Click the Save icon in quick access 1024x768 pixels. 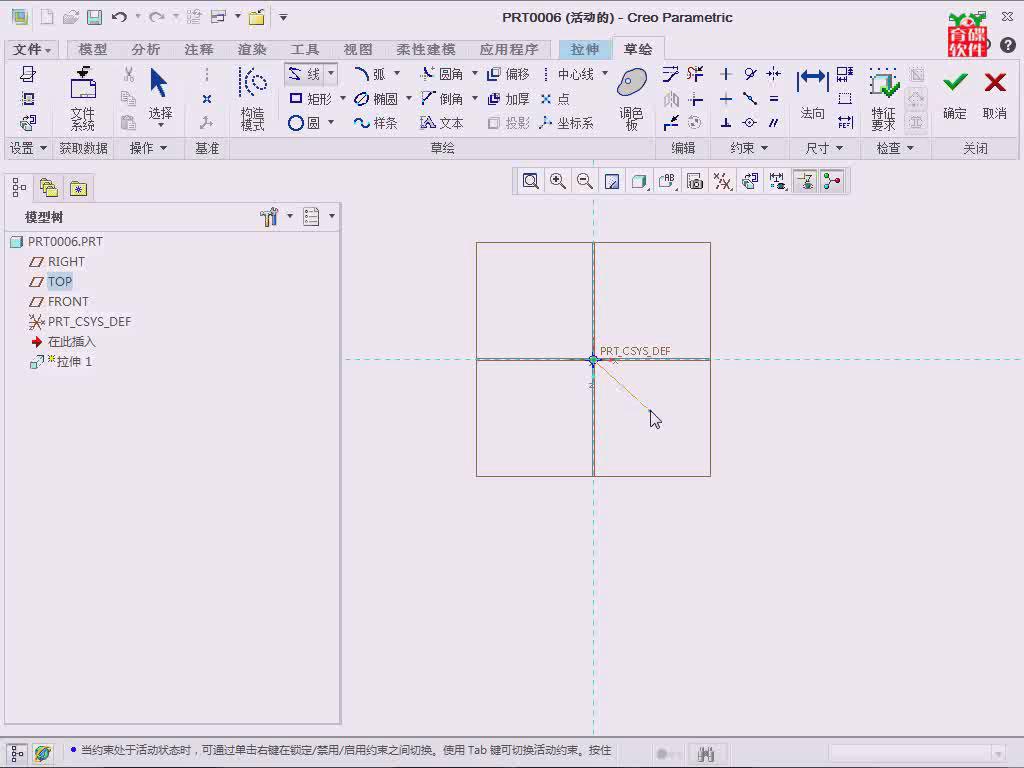(95, 17)
